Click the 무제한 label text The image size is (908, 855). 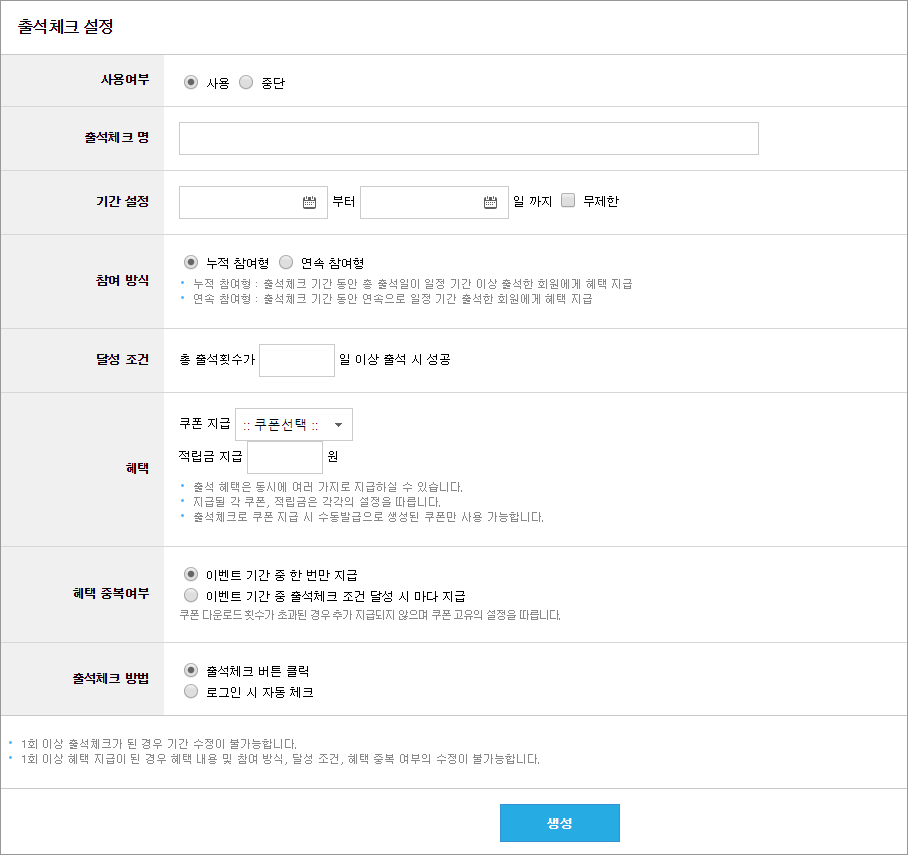click(601, 201)
